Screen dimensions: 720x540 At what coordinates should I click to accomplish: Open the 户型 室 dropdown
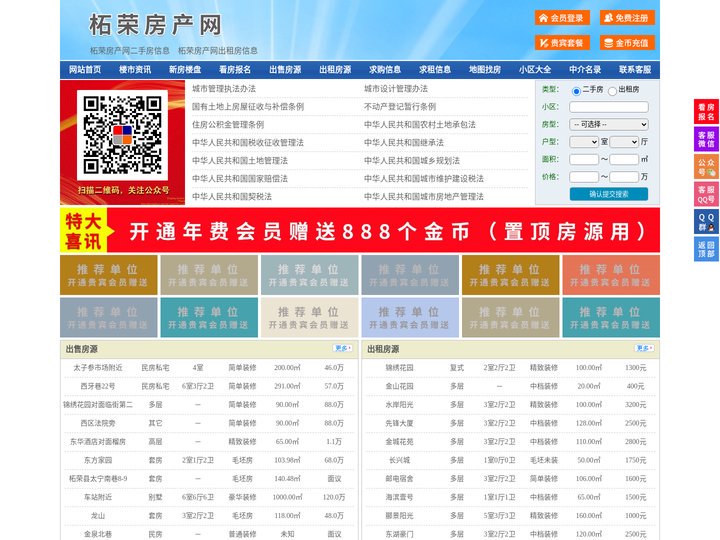[584, 142]
